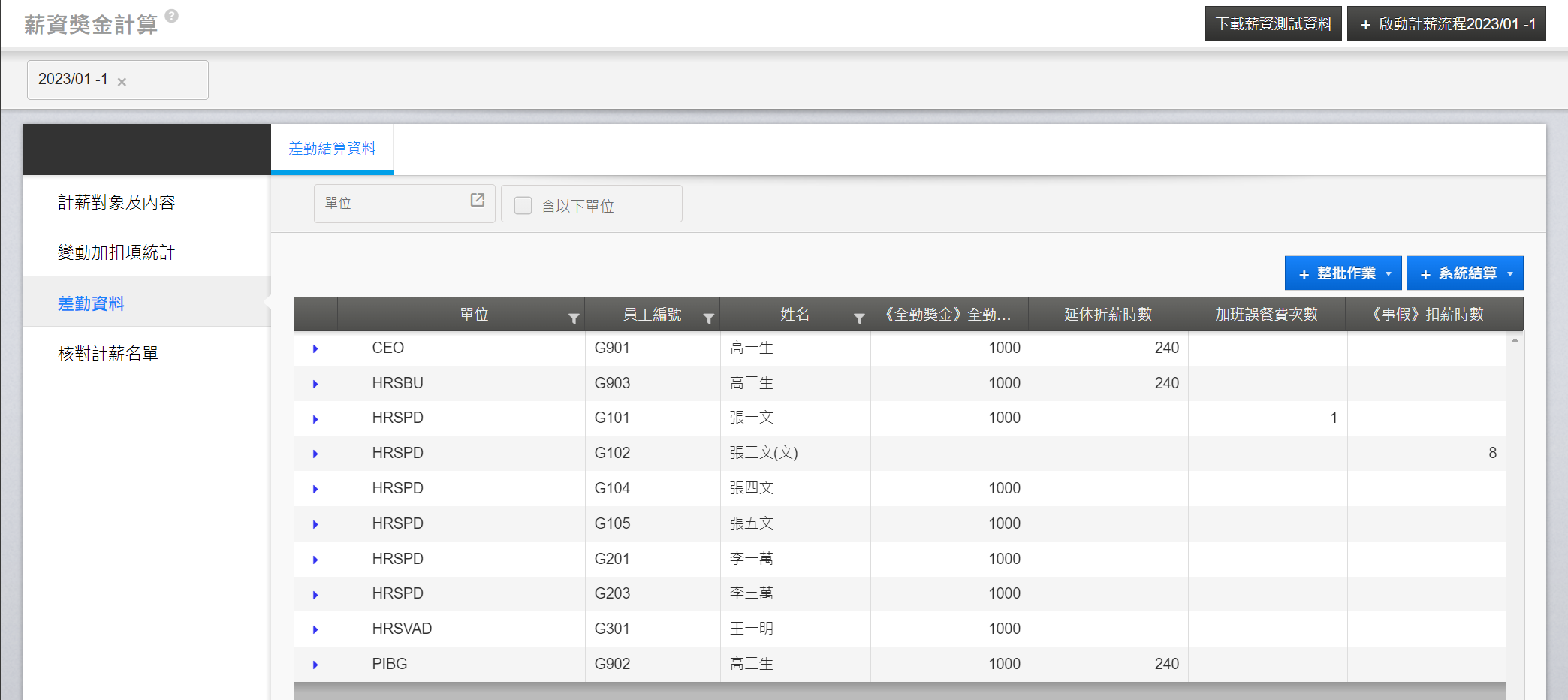Open 變動加扣項統計 menu item
The height and width of the screenshot is (700, 1568).
(x=116, y=252)
